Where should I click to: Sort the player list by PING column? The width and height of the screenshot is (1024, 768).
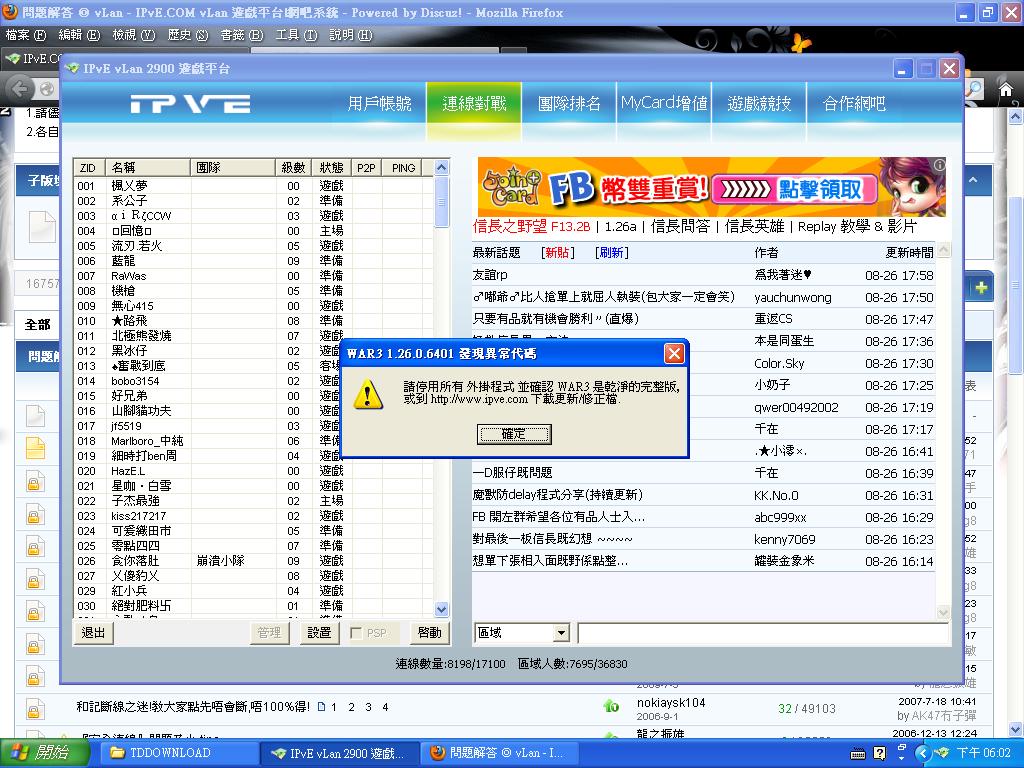point(404,168)
